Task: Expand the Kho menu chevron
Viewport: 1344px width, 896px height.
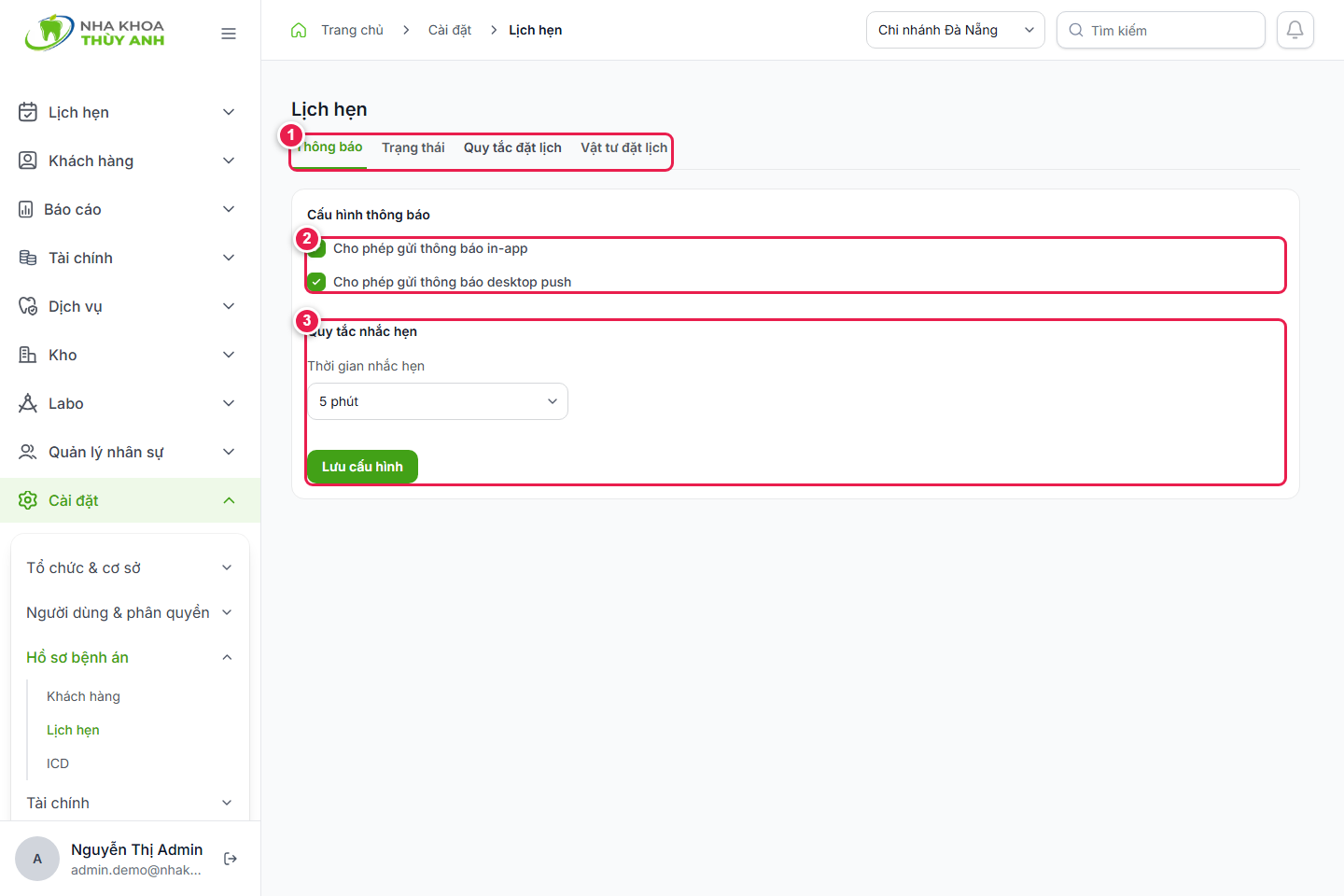Action: tap(229, 355)
